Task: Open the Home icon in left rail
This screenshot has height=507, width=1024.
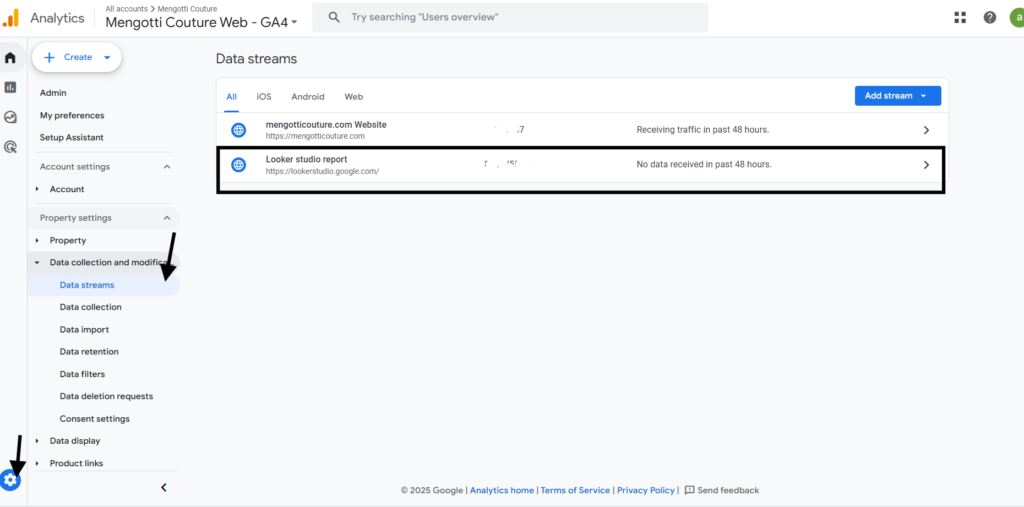Action: (10, 57)
